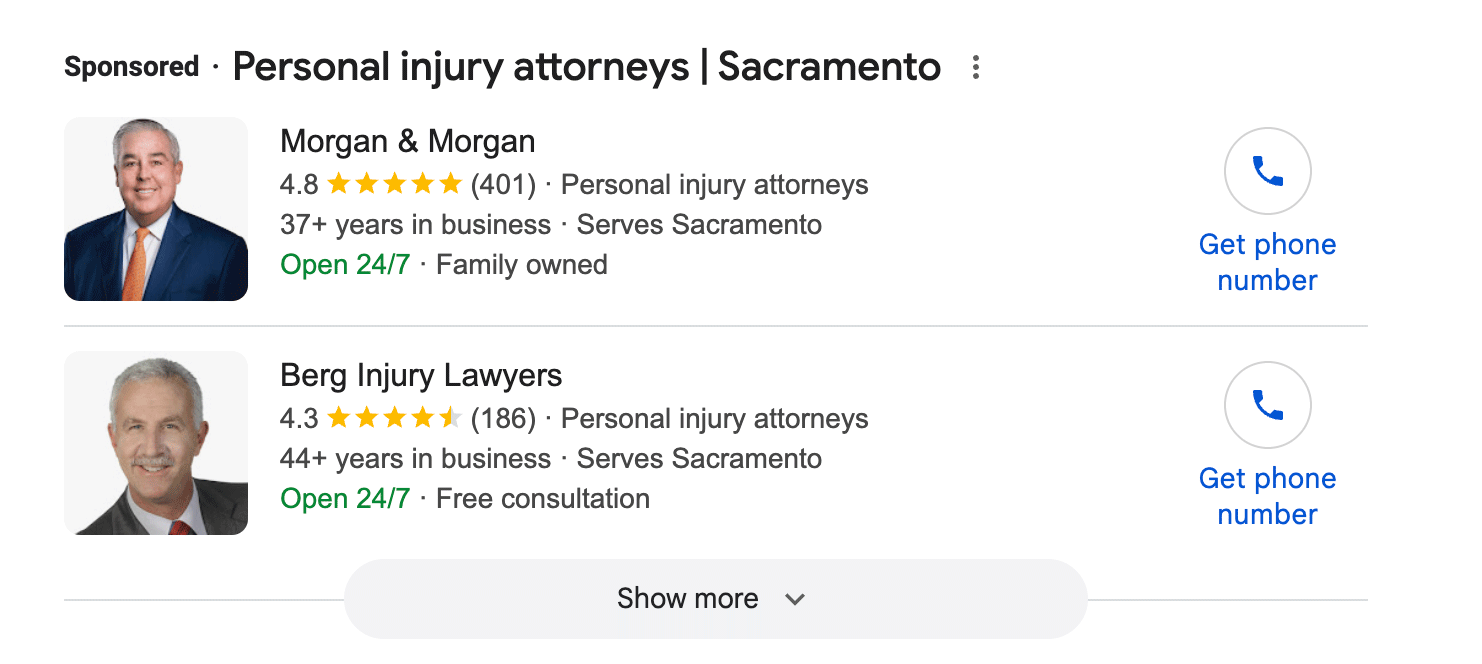Click the Berg Injury Lawyers attorney photo

click(156, 443)
